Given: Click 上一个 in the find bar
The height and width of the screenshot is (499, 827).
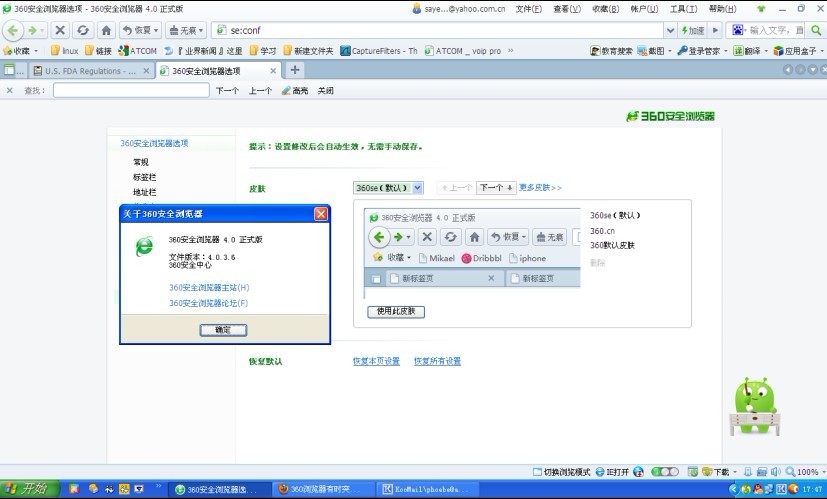Looking at the screenshot, I should pyautogui.click(x=260, y=91).
